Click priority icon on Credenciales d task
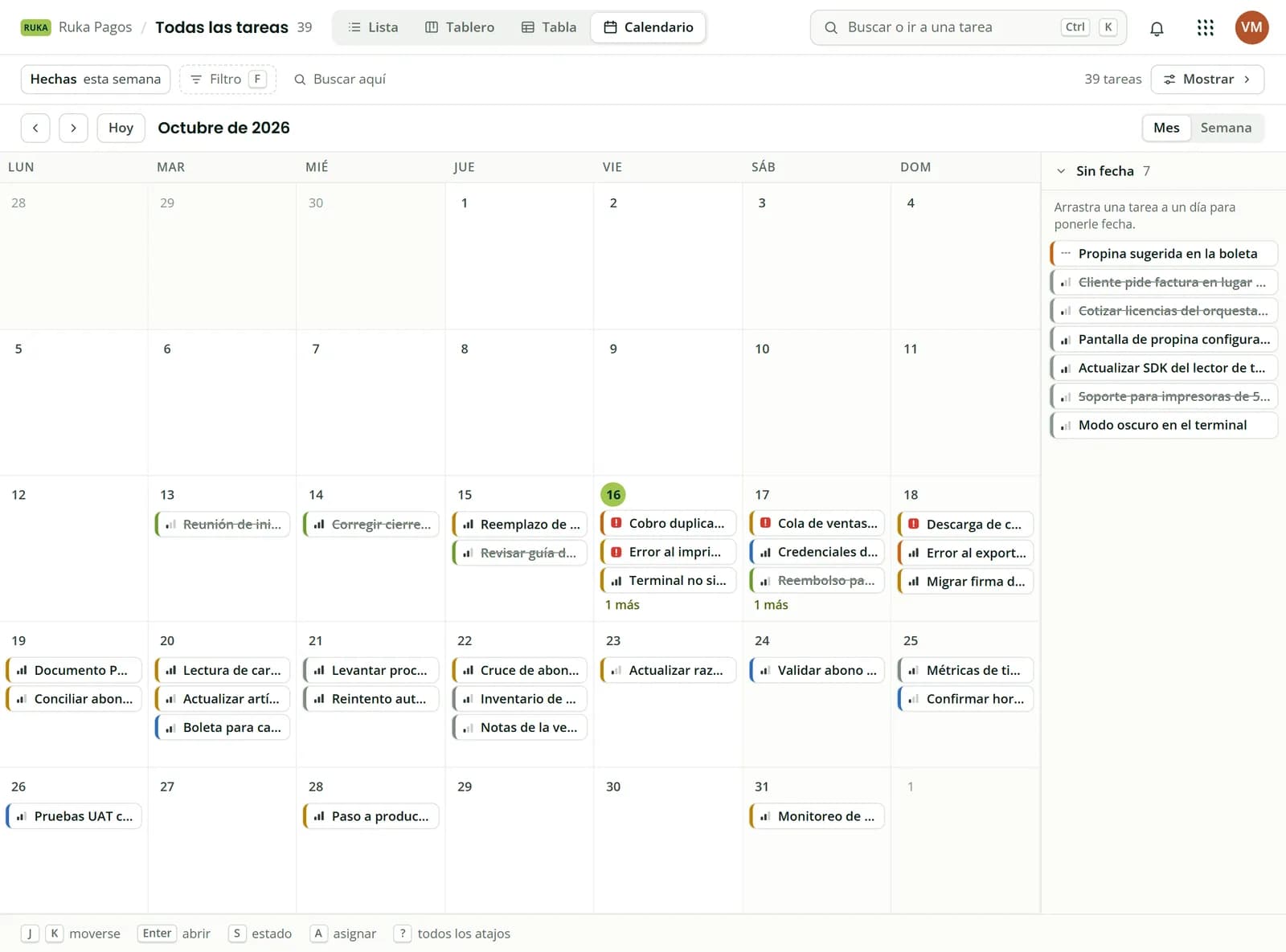Viewport: 1286px width, 952px height. click(765, 552)
